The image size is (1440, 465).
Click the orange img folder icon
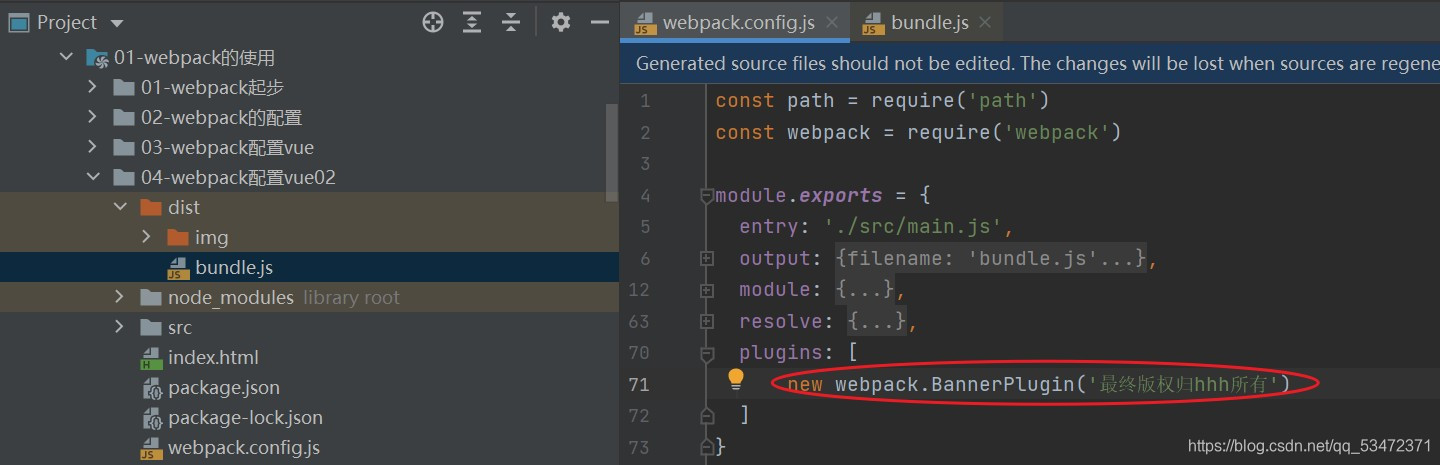click(178, 237)
